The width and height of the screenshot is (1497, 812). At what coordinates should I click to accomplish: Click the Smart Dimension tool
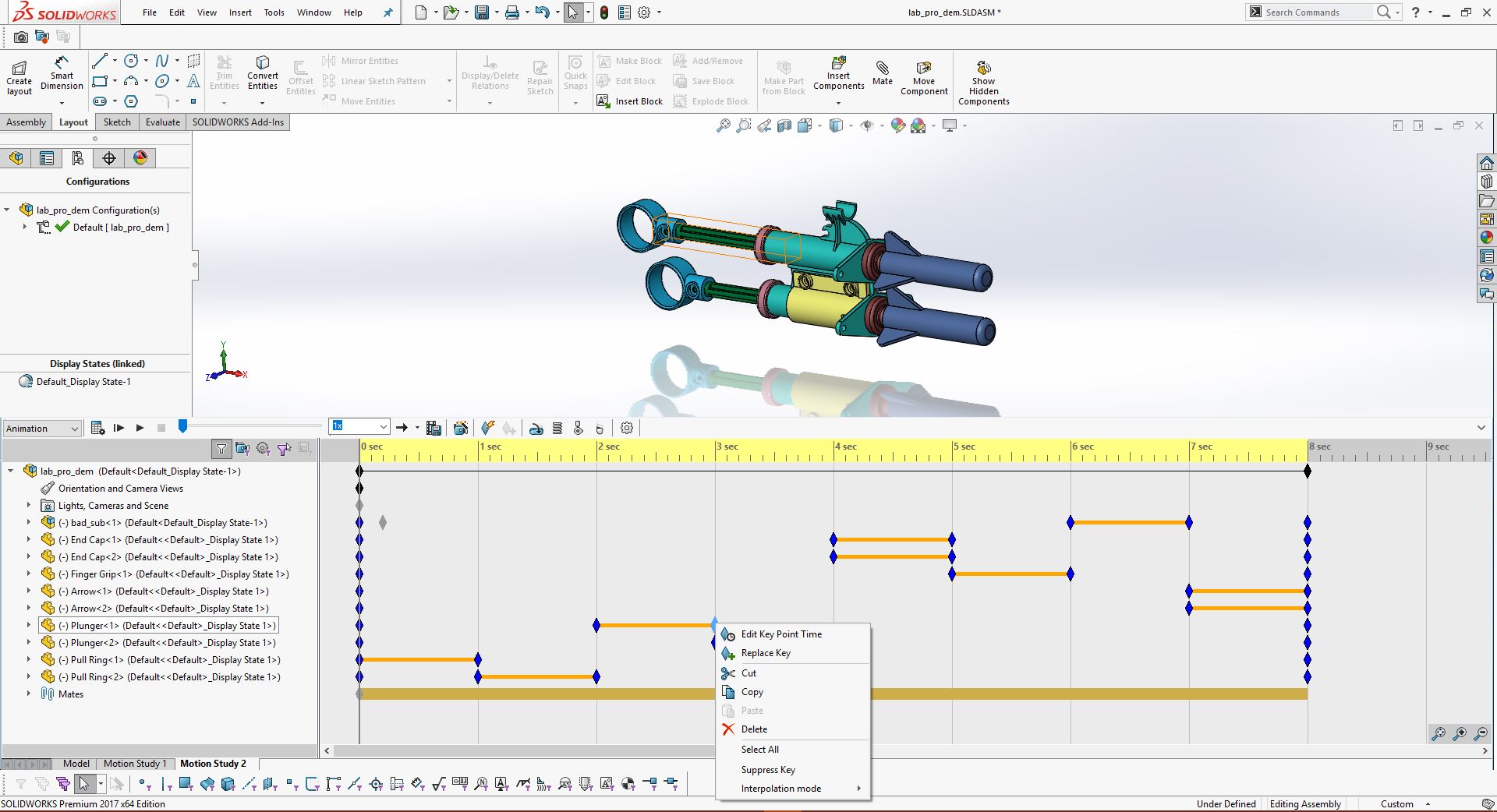tap(62, 74)
